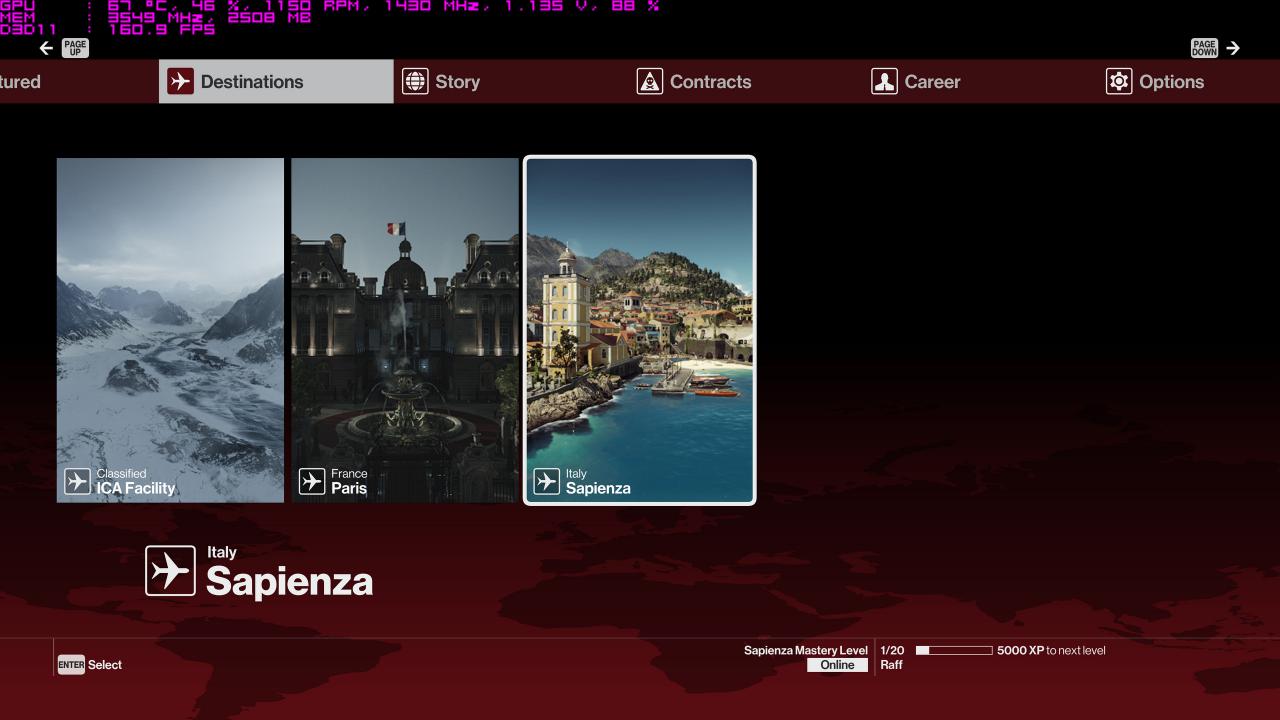
Task: Click the Sapienza Mastery Level label
Action: [806, 650]
